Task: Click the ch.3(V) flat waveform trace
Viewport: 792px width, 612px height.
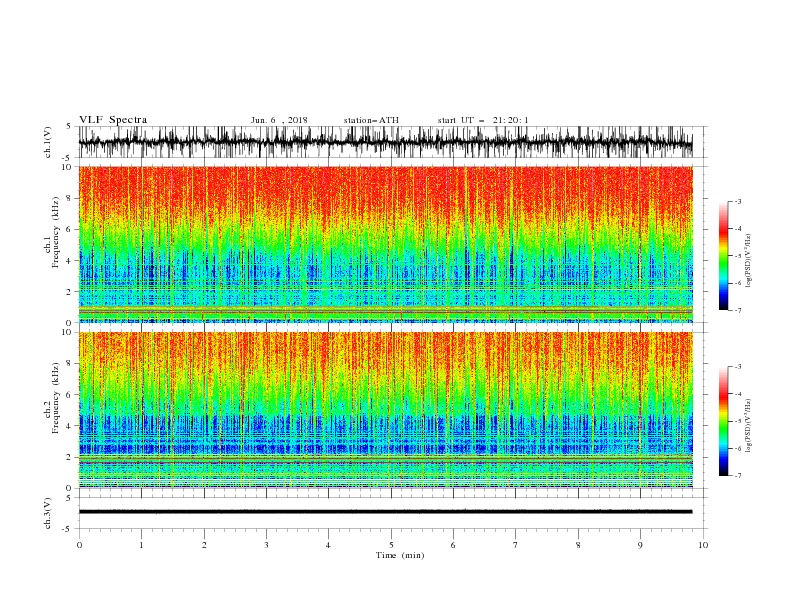Action: click(x=385, y=512)
